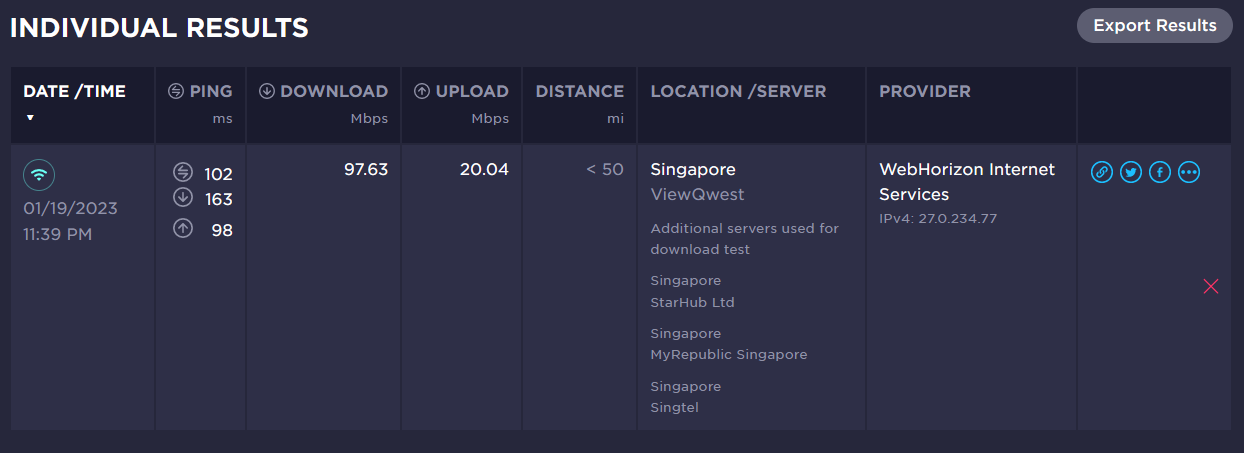This screenshot has height=453, width=1244.
Task: Select the < 50 distance value
Action: click(x=605, y=169)
